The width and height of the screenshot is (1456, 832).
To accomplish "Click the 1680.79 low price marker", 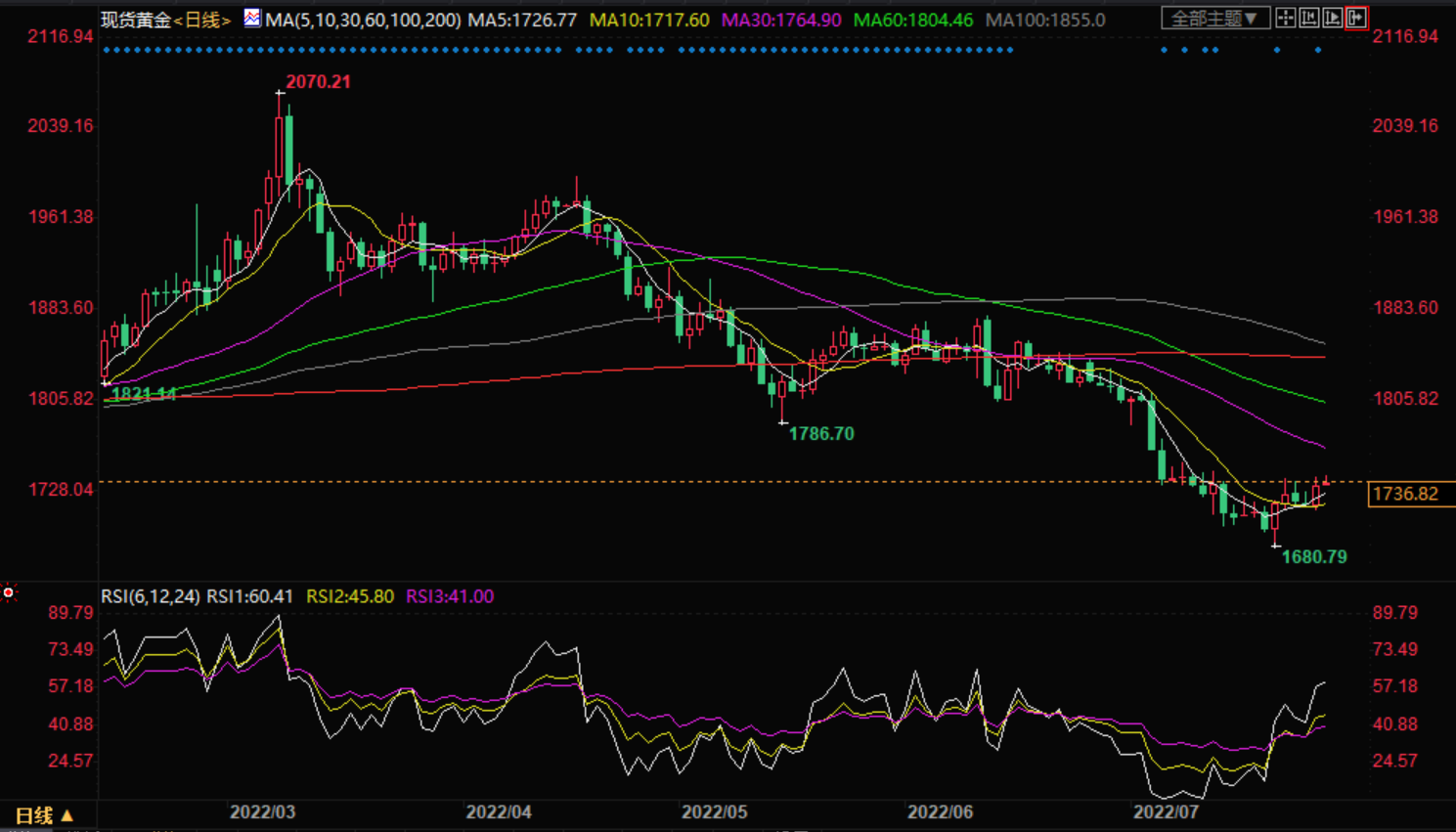I will (1313, 557).
